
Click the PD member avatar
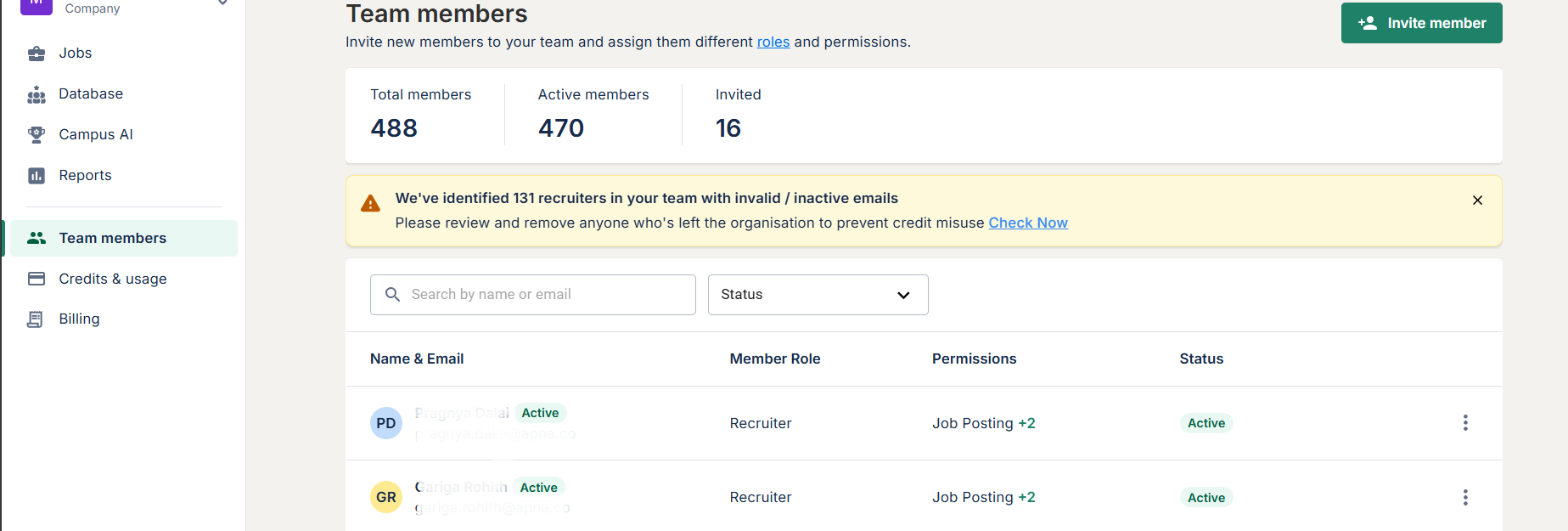pyautogui.click(x=386, y=423)
